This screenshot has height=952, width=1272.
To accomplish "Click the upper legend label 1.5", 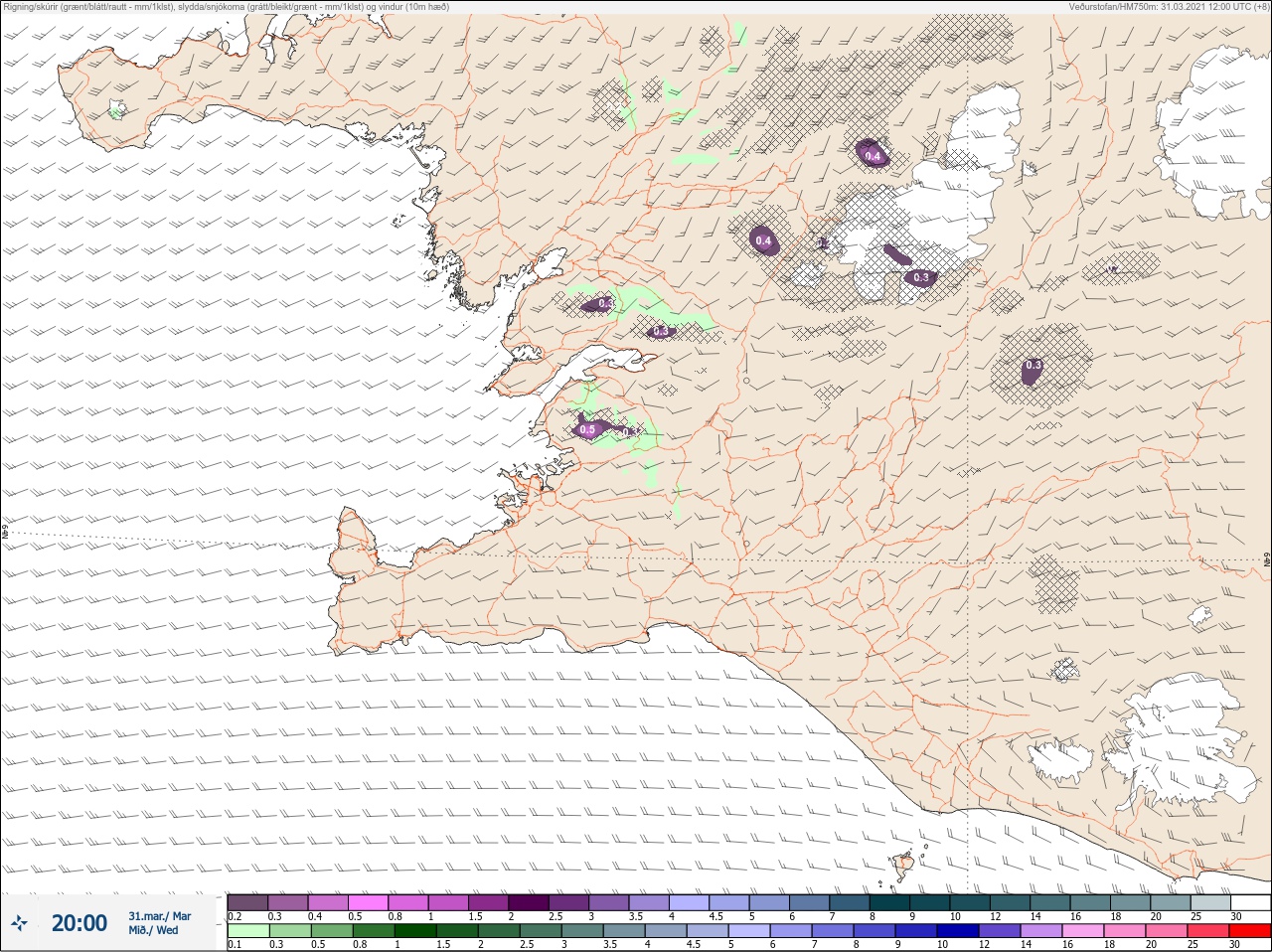I will click(x=475, y=916).
